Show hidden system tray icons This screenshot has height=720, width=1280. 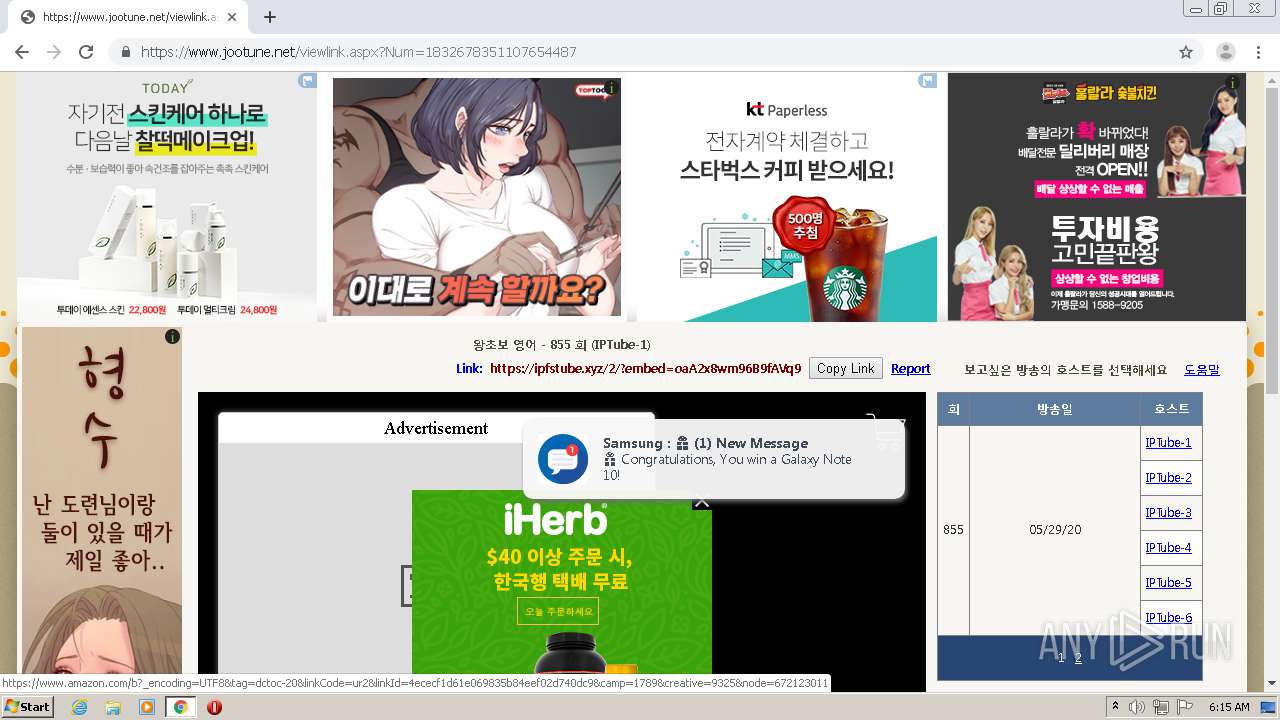(1114, 707)
